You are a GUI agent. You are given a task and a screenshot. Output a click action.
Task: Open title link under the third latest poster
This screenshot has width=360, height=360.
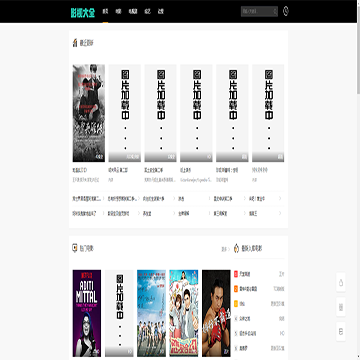pos(154,170)
